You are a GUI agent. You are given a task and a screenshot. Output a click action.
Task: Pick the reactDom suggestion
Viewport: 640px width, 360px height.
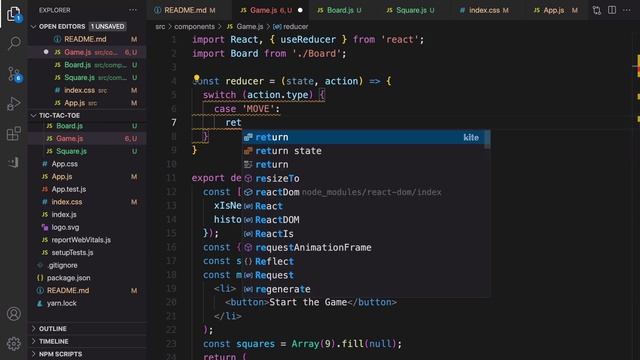pos(363,192)
